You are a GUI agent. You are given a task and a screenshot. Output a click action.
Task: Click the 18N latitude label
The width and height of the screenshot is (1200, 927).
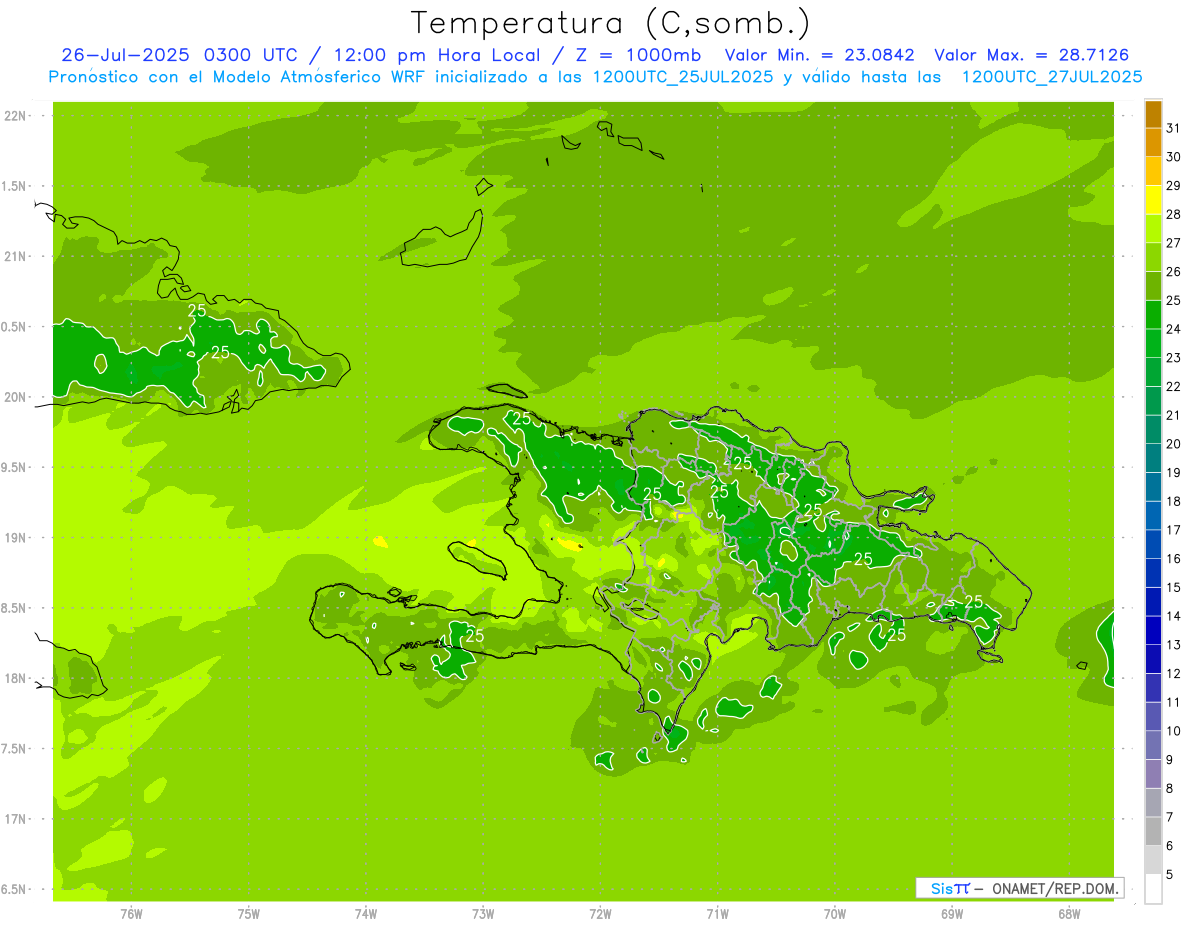[15, 678]
